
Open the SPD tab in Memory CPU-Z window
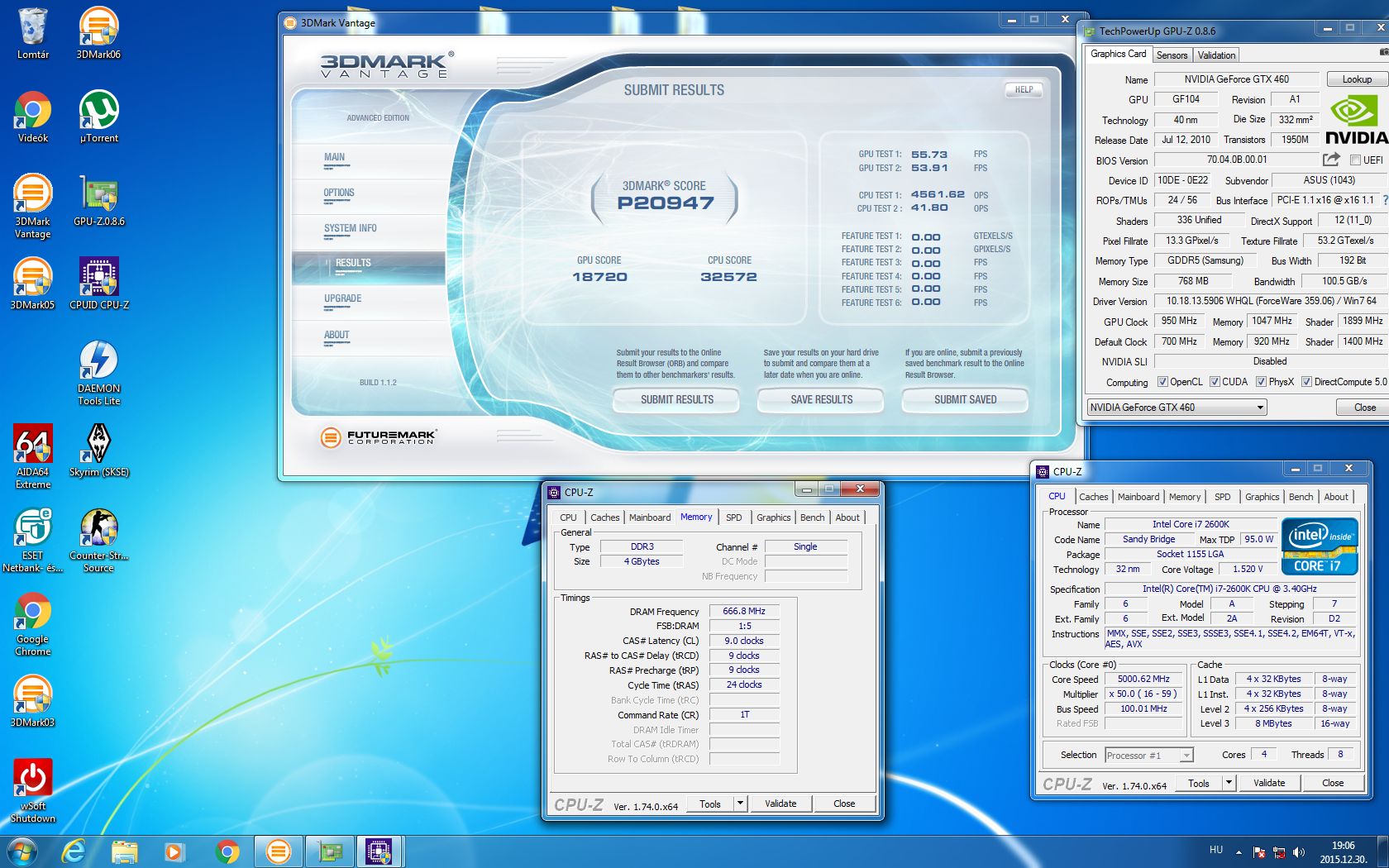coord(733,517)
